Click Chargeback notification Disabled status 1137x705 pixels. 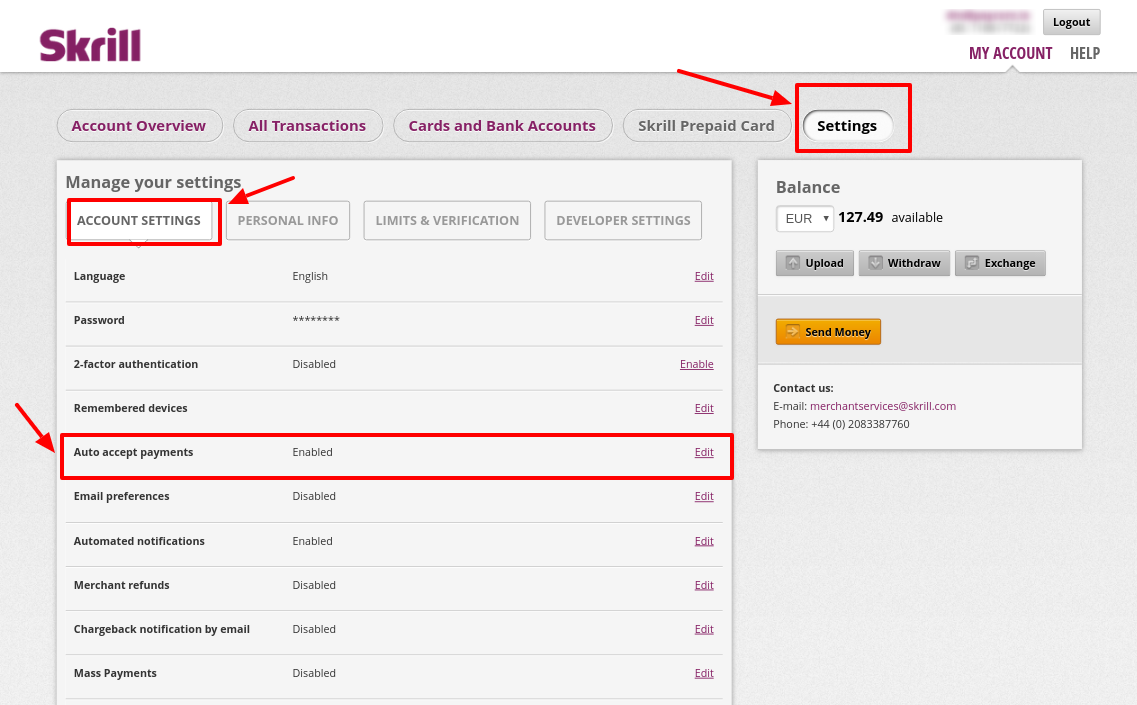click(x=314, y=630)
